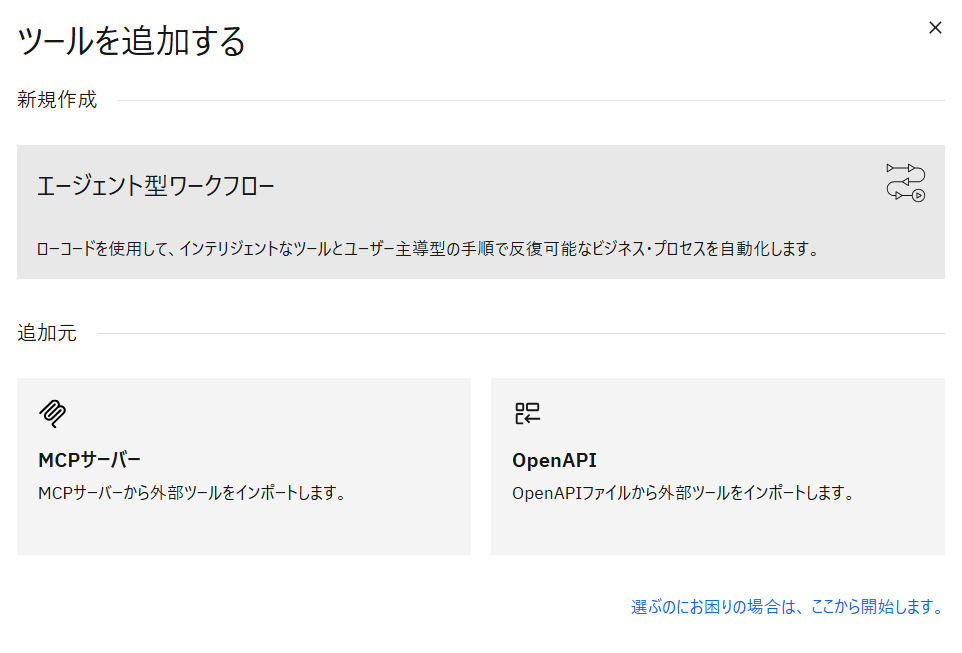Close the ツールを追加する dialog

pos(935,28)
